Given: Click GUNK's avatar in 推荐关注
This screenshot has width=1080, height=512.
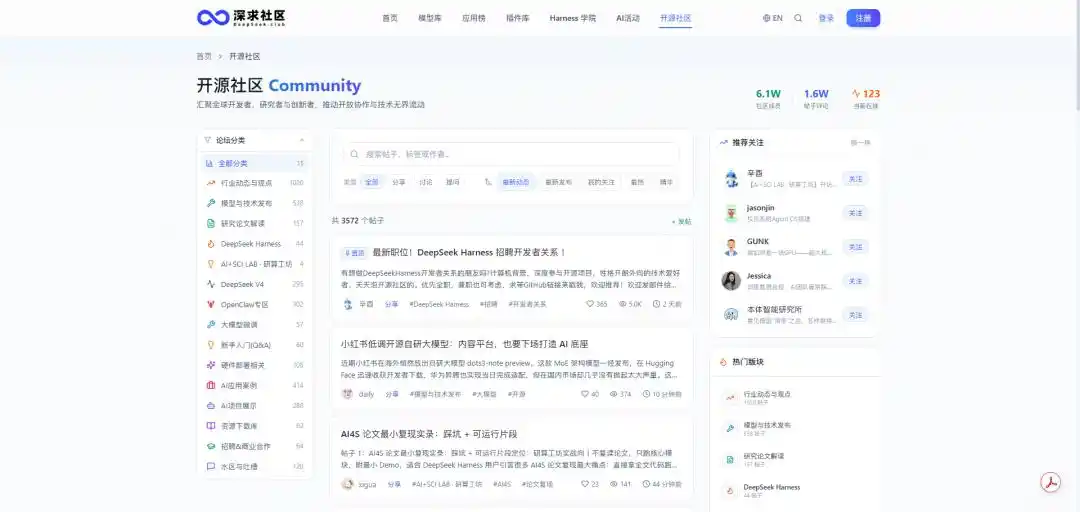Looking at the screenshot, I should point(731,247).
